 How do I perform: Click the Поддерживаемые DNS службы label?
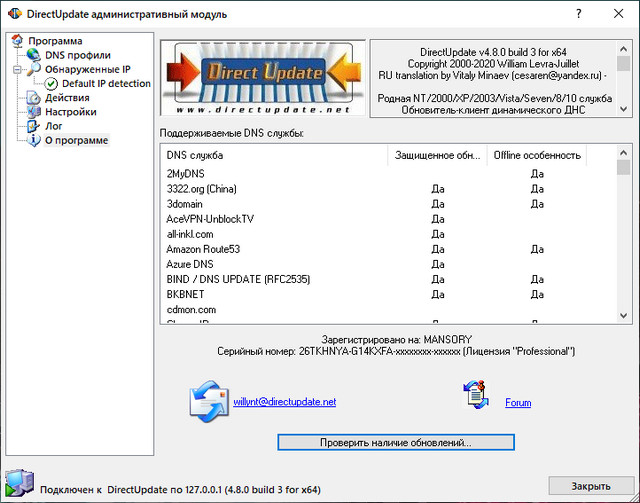(231, 134)
